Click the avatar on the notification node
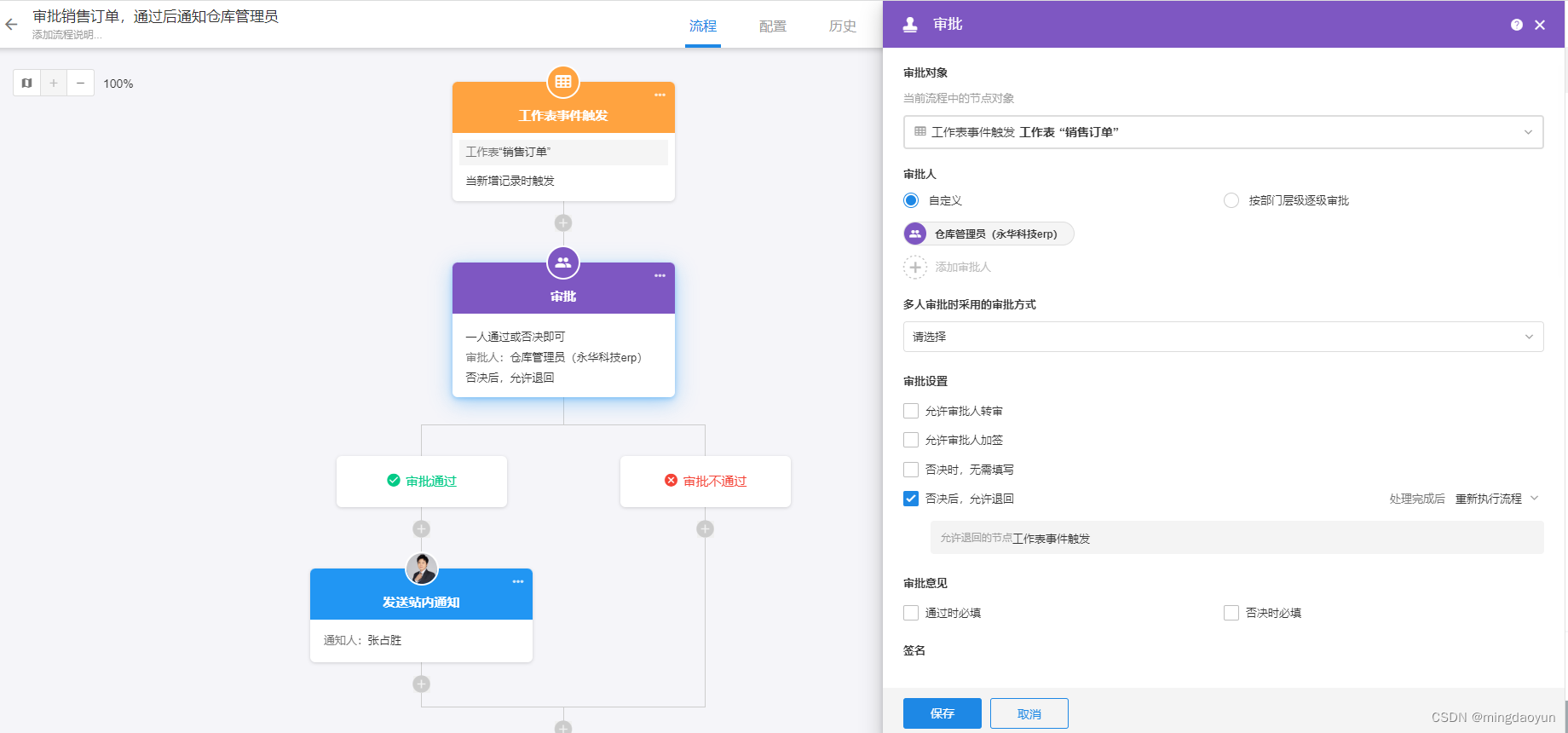Viewport: 1568px width, 733px height. tap(422, 569)
